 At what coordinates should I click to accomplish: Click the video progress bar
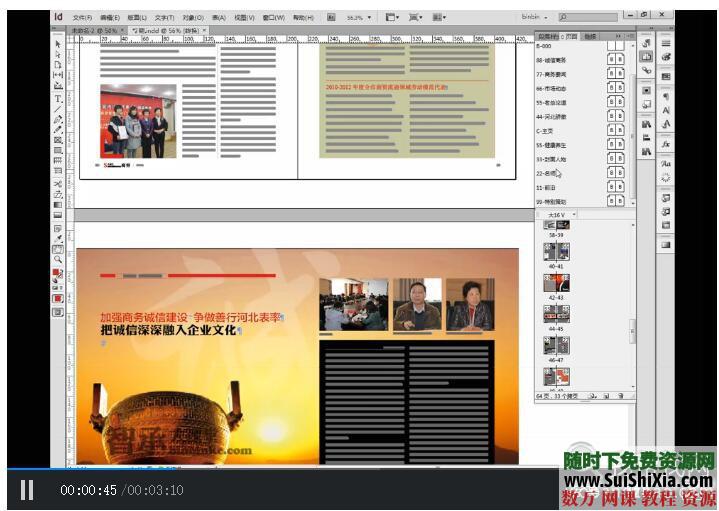pos(282,468)
